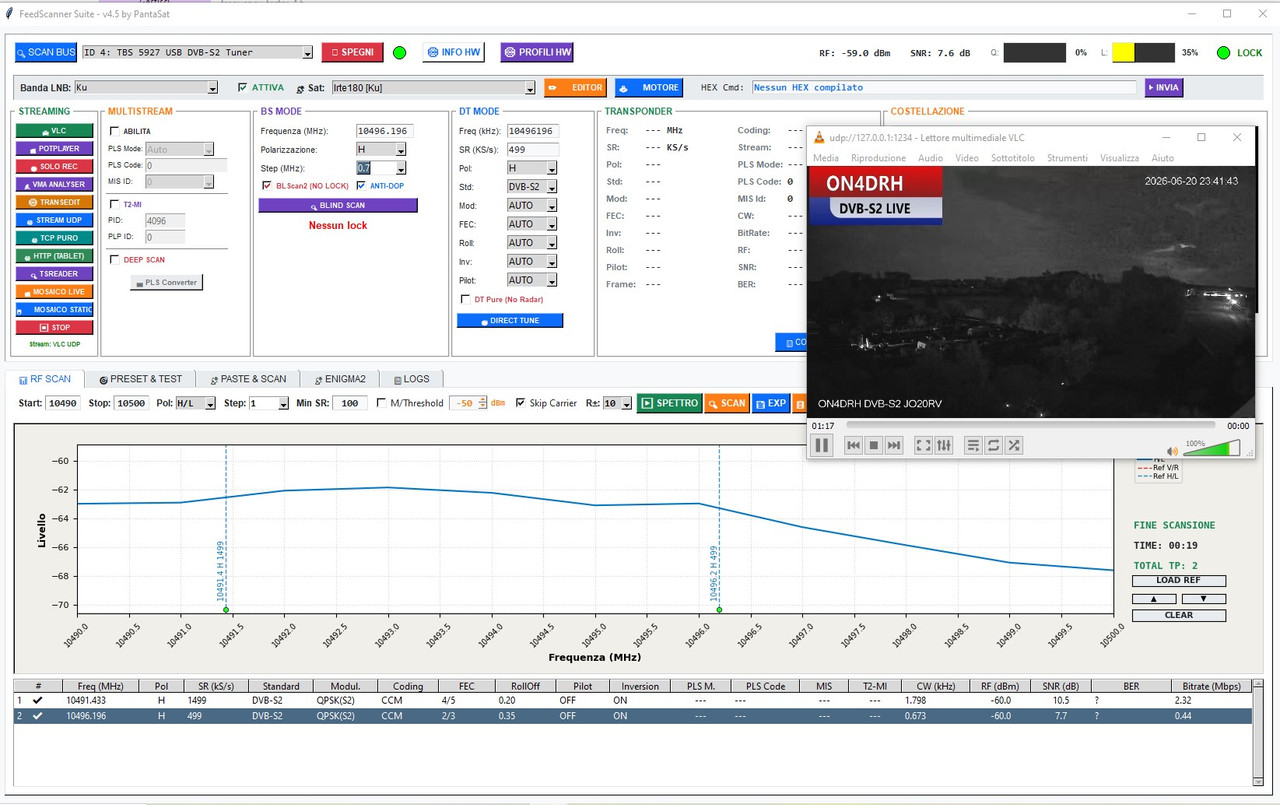
Task: Pause playback in VLC player
Action: coord(822,445)
